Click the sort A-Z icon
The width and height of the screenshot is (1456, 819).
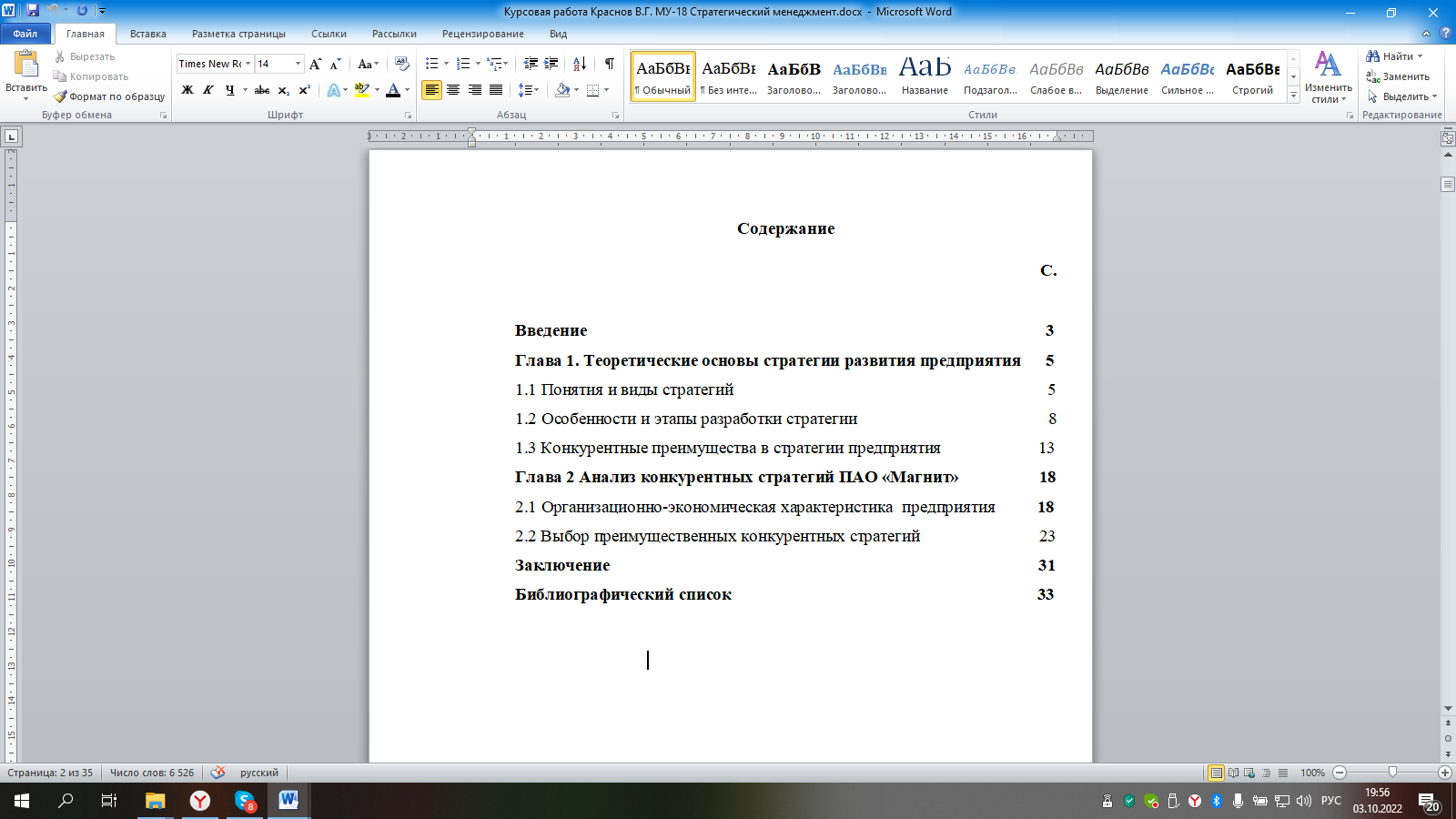point(580,64)
